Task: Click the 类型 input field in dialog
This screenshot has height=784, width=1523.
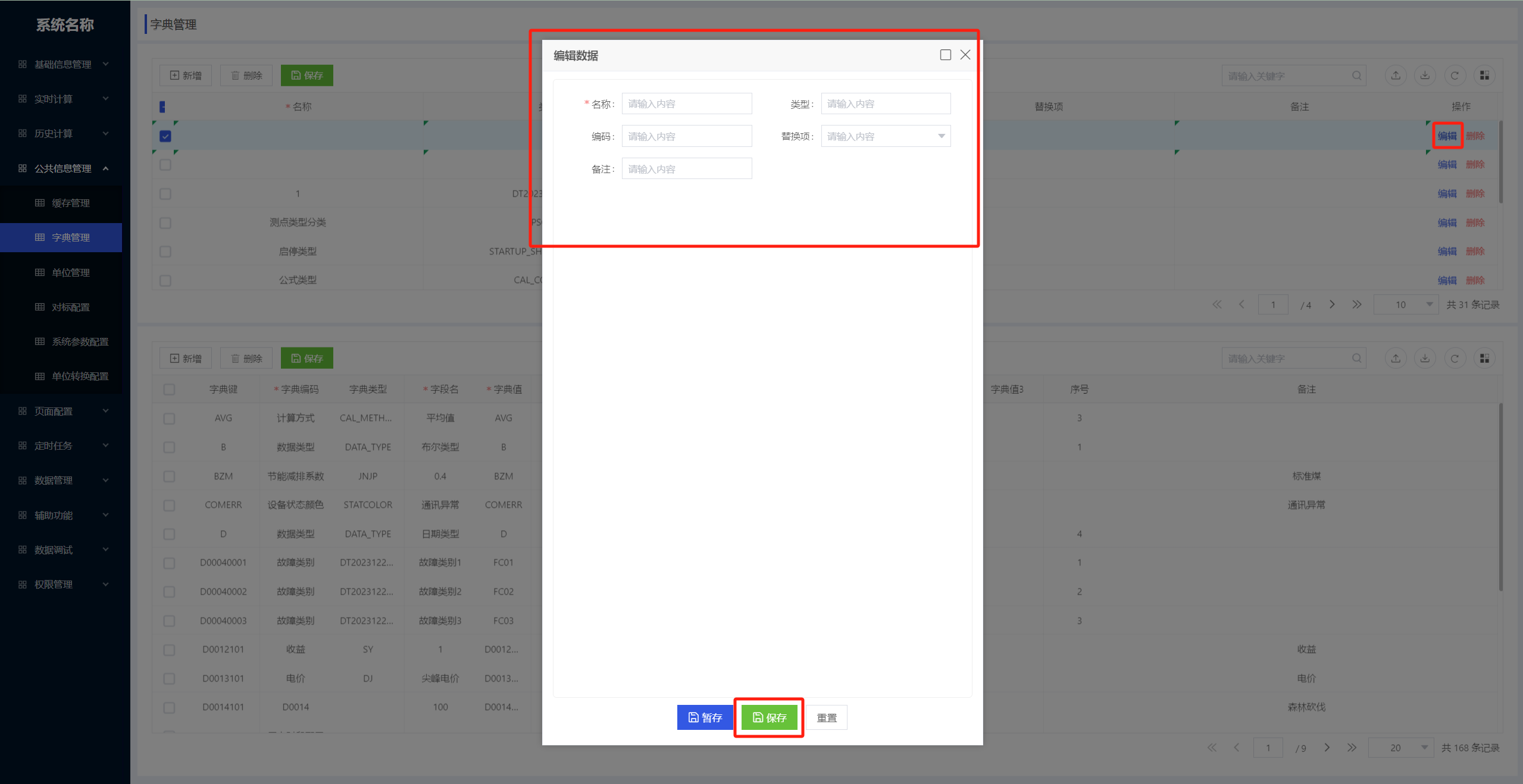Action: [886, 104]
